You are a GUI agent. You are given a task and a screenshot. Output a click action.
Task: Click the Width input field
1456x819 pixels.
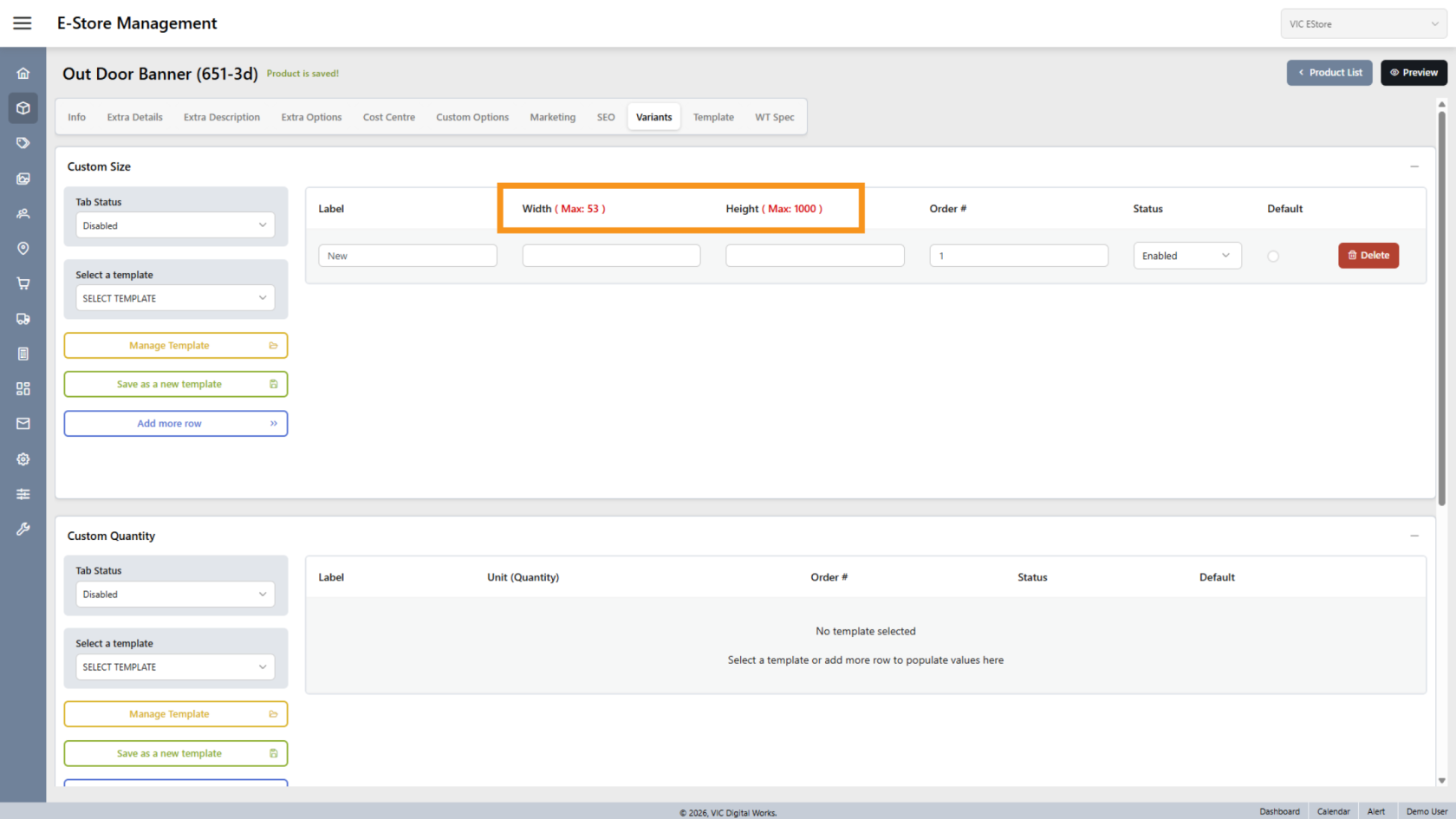[x=611, y=256]
